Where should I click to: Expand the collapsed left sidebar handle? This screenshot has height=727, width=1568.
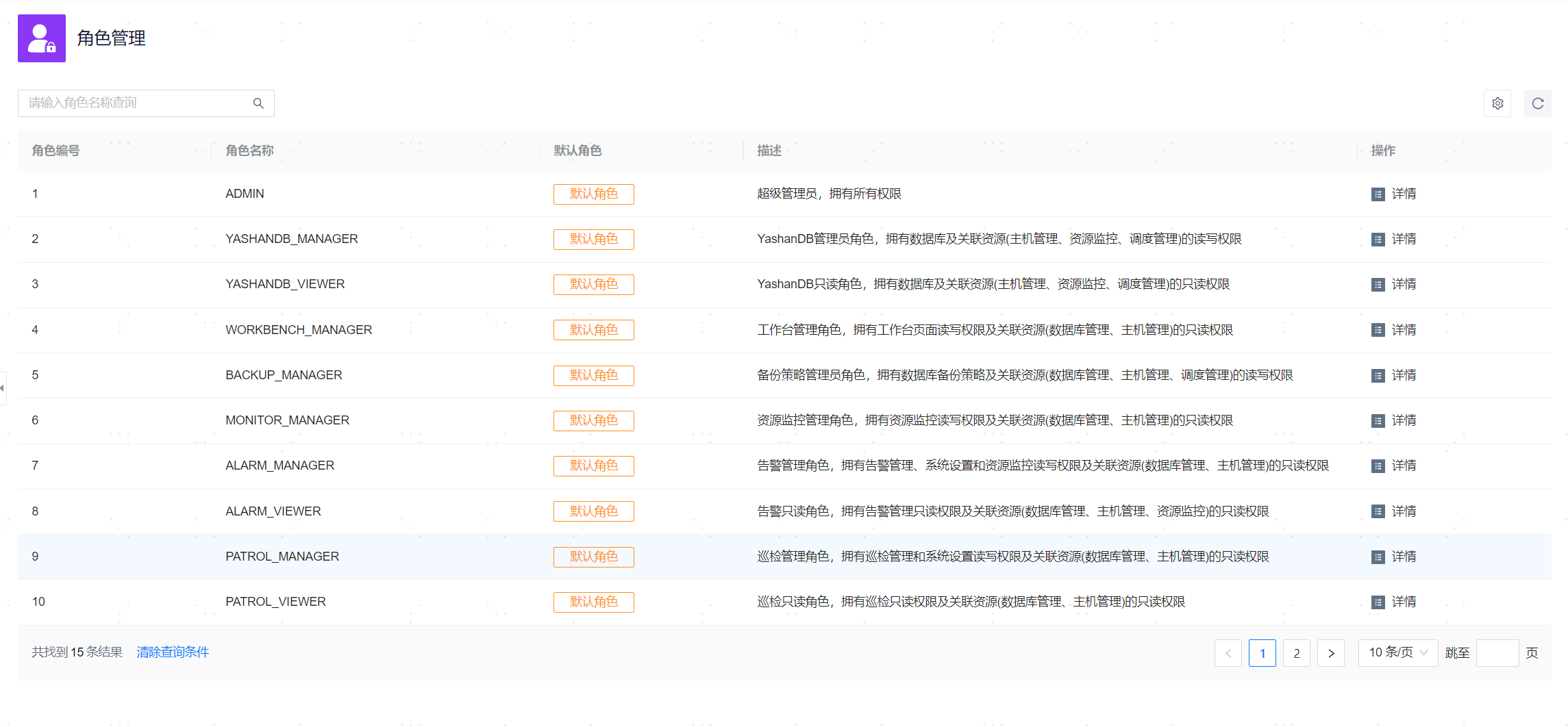[x=3, y=388]
